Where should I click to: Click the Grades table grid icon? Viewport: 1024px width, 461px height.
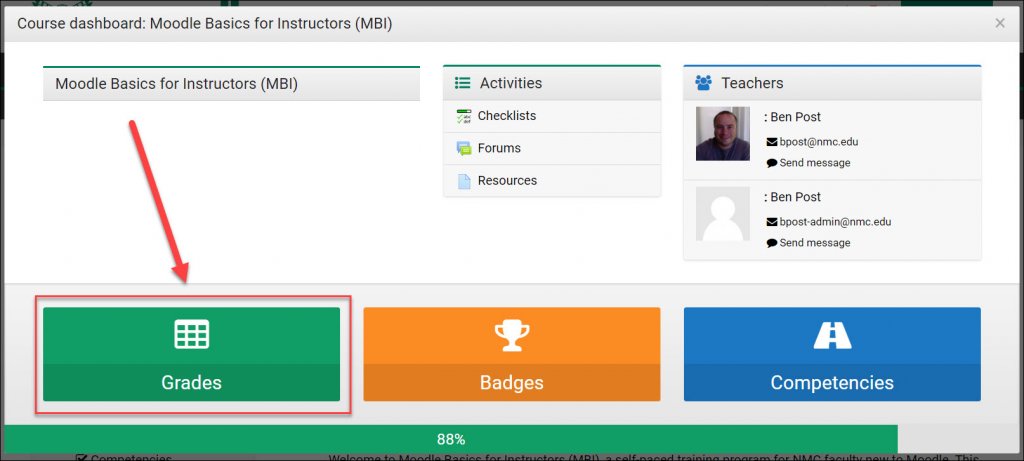[191, 334]
